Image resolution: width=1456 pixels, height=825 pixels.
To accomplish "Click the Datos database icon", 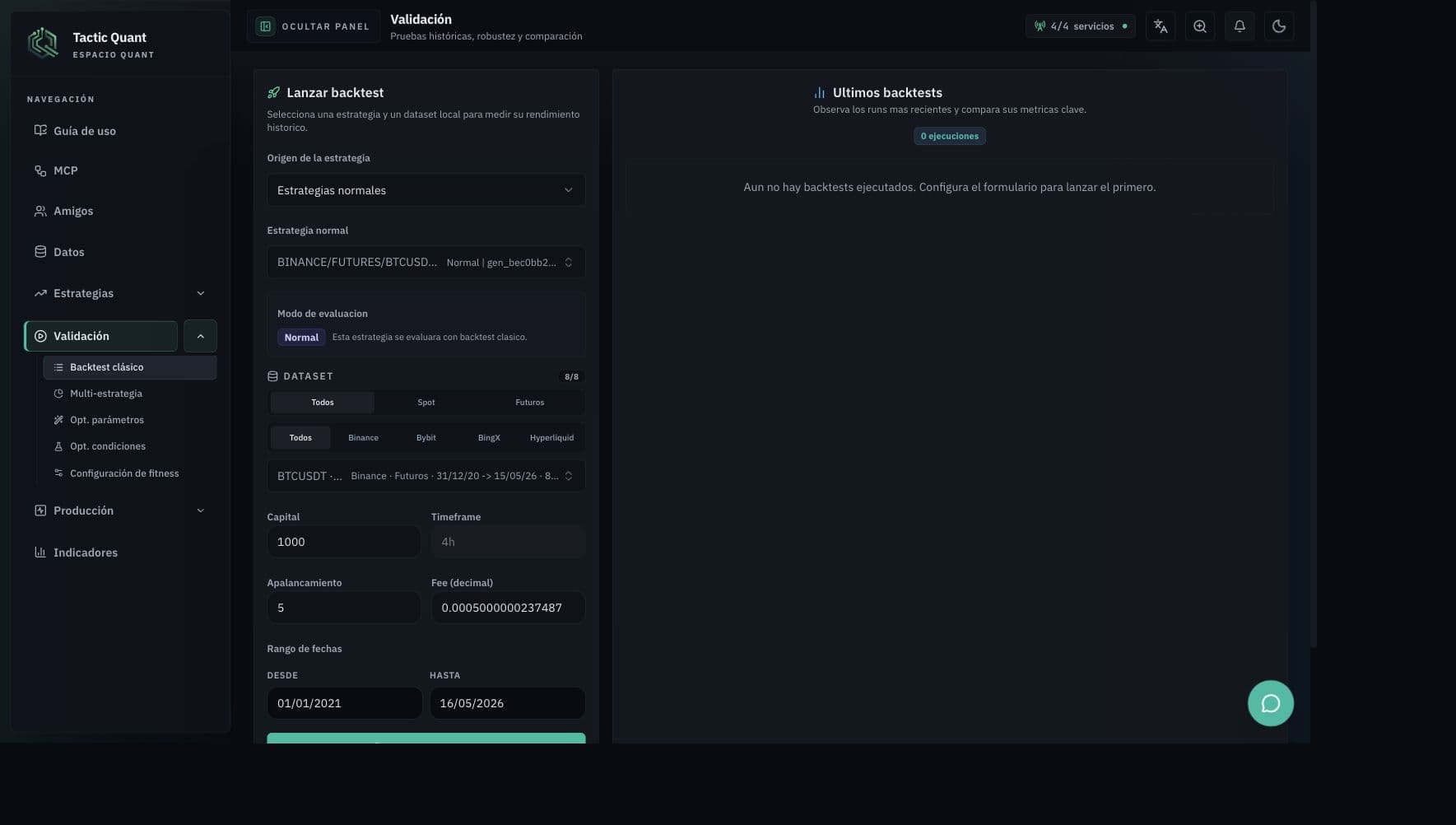I will tap(40, 251).
